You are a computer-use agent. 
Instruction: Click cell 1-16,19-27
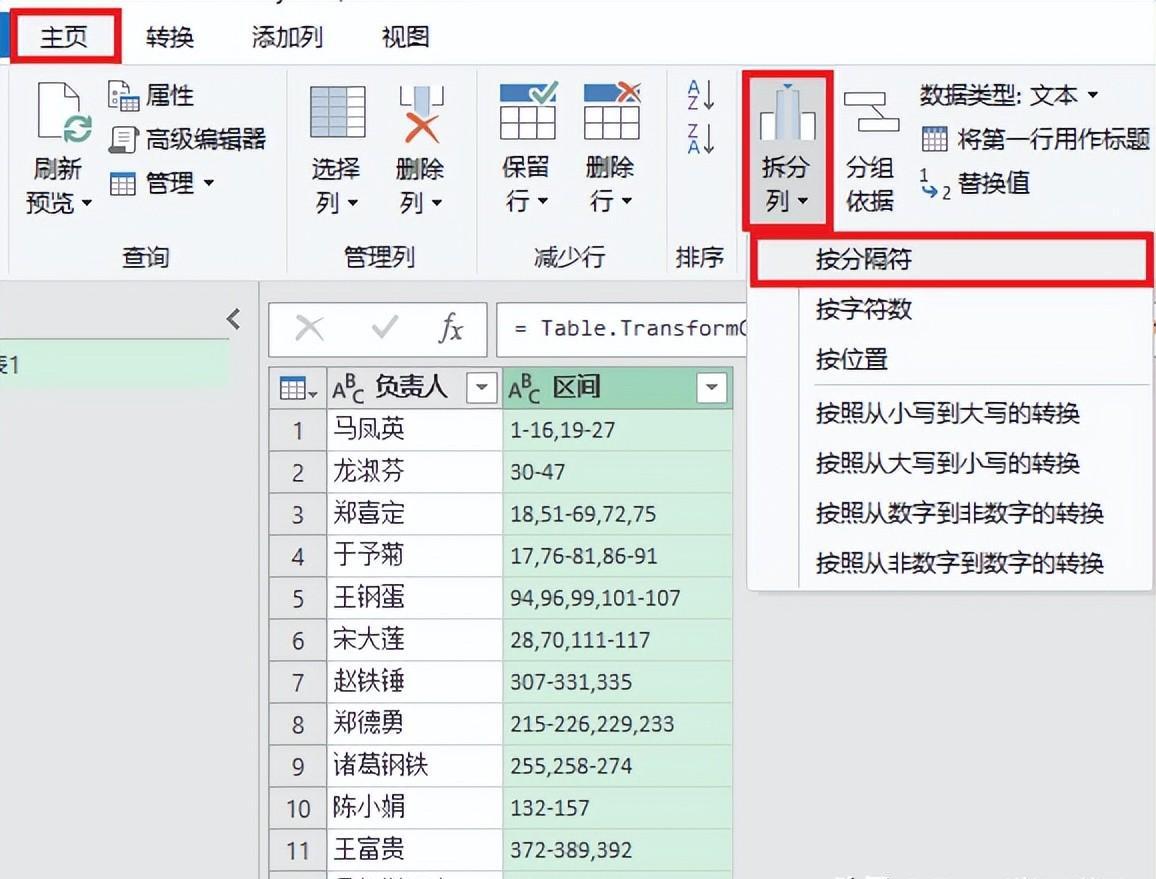[x=618, y=429]
